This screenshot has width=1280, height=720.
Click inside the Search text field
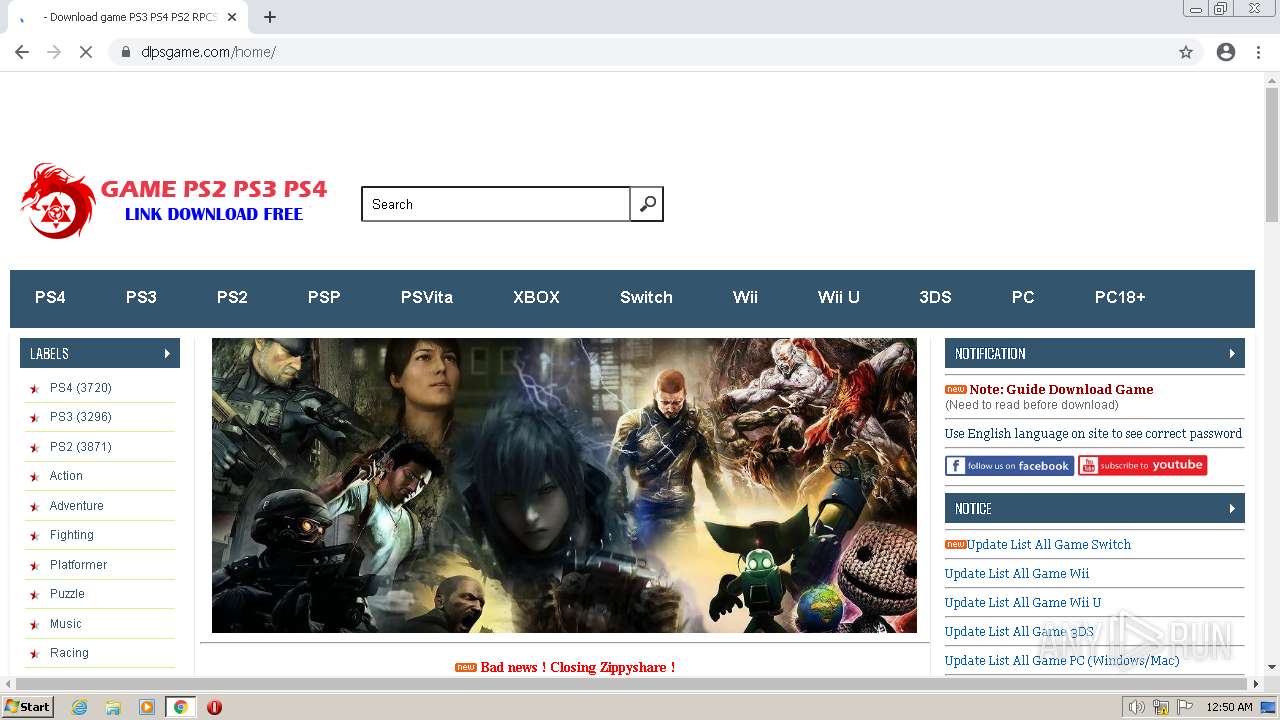click(496, 204)
